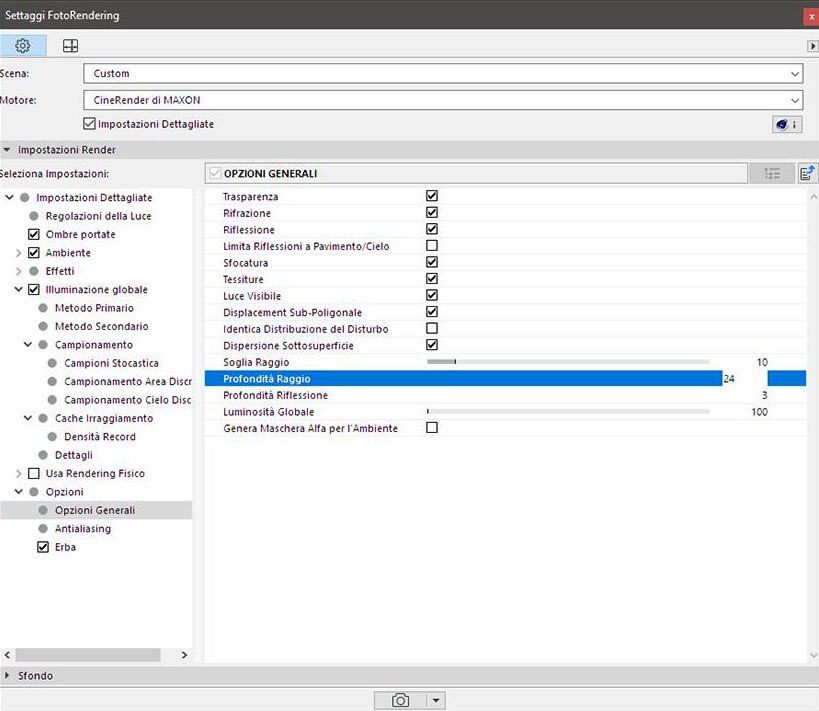This screenshot has width=819, height=711.
Task: Click the tree list view icon
Action: (x=771, y=174)
